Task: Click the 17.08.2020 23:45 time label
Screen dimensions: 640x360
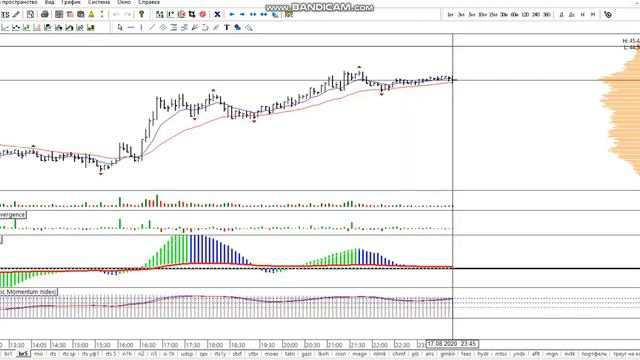Action: tap(451, 344)
